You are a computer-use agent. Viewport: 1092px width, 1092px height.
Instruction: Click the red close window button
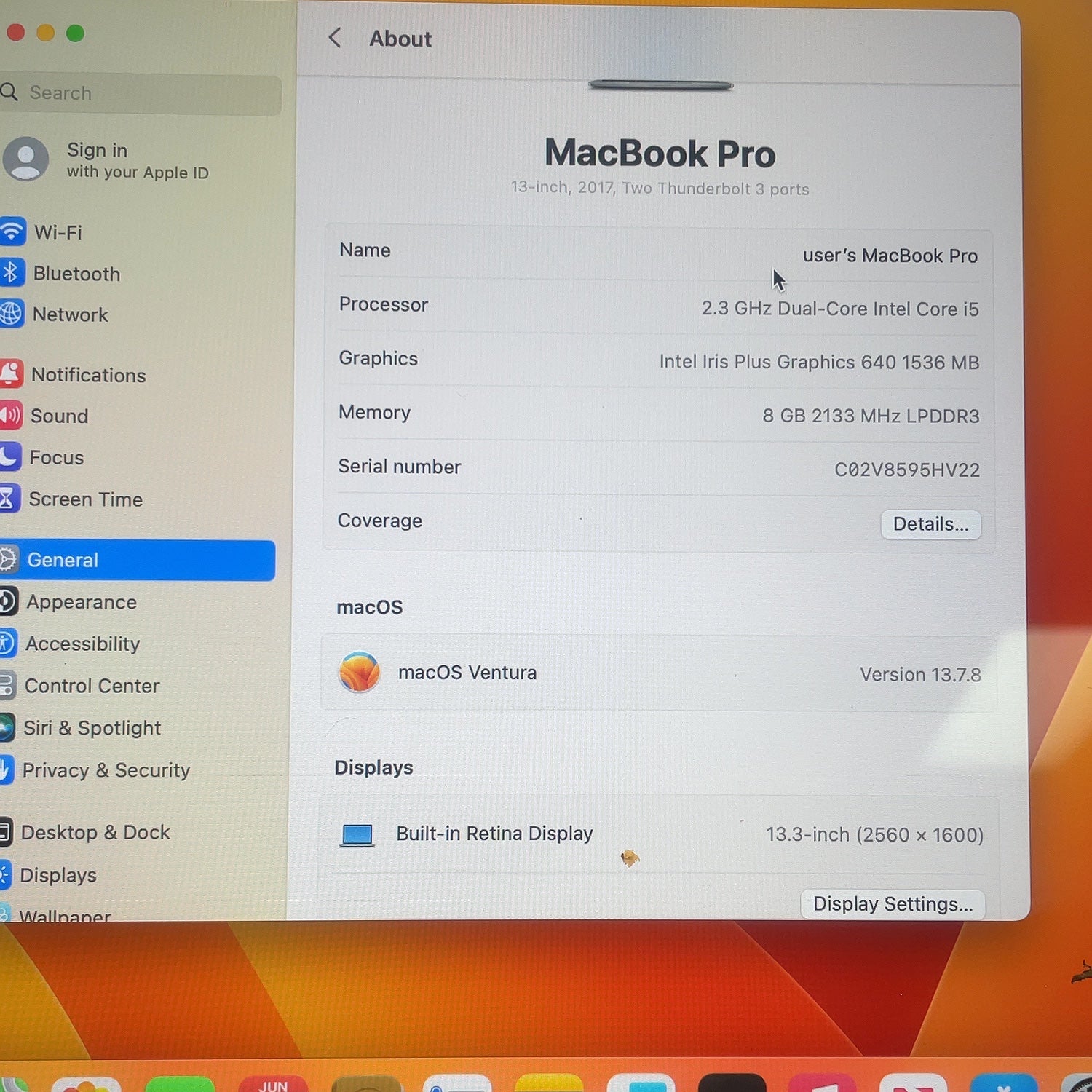pos(15,33)
